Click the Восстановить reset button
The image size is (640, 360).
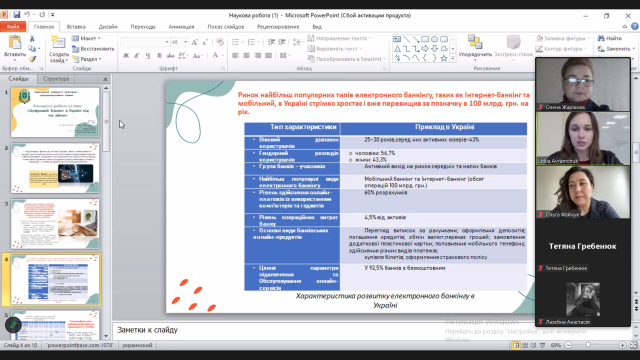coord(93,49)
